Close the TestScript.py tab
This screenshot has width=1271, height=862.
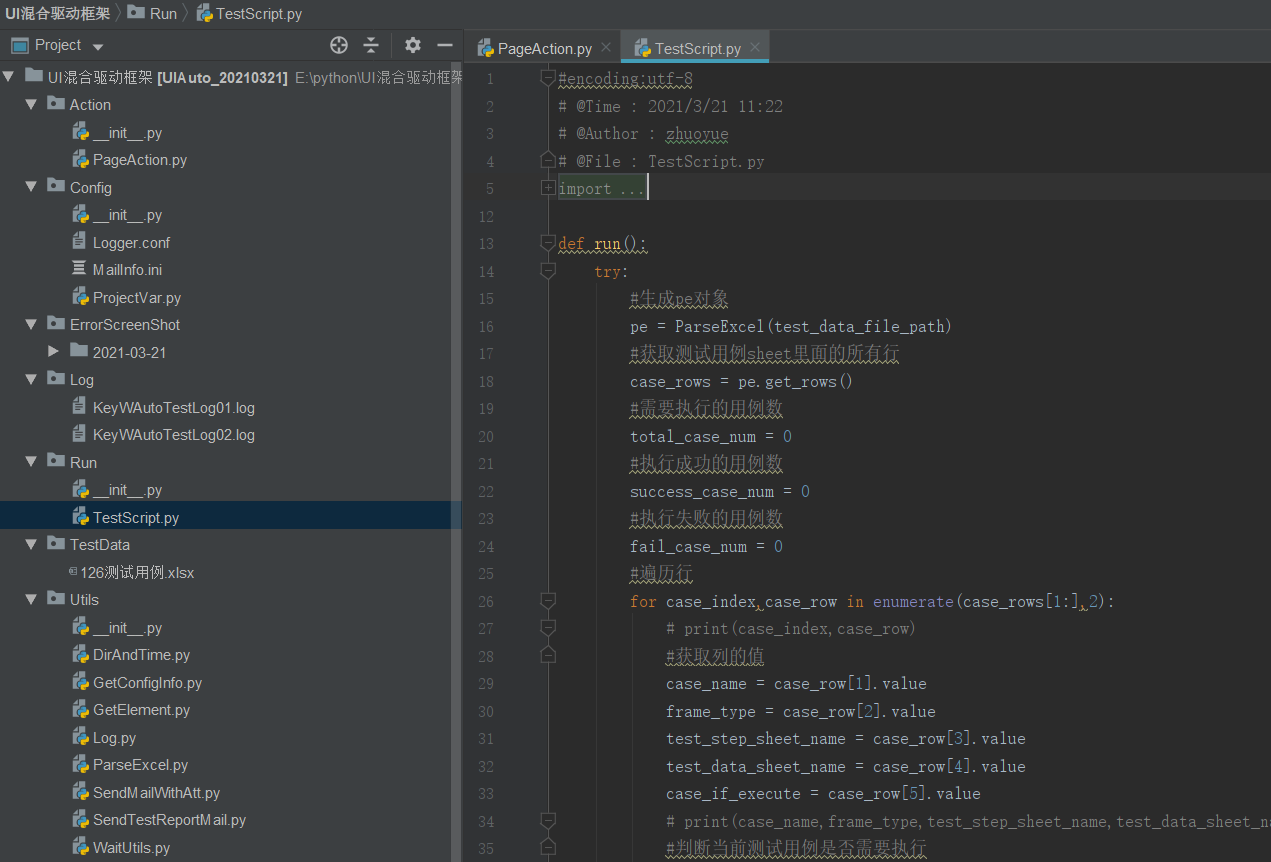(755, 47)
